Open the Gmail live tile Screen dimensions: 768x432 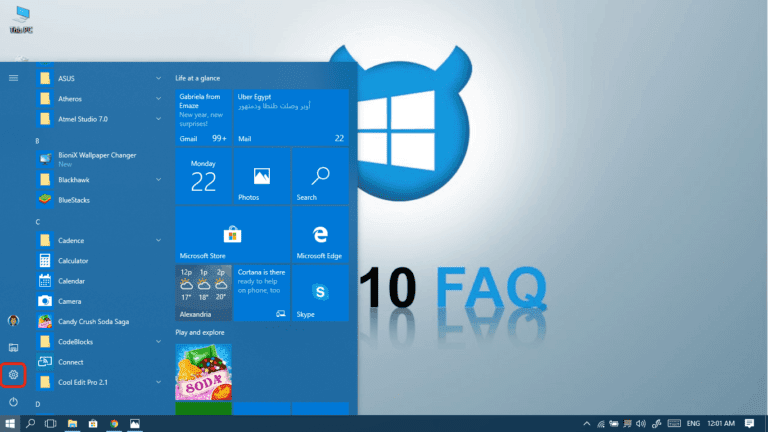point(203,117)
